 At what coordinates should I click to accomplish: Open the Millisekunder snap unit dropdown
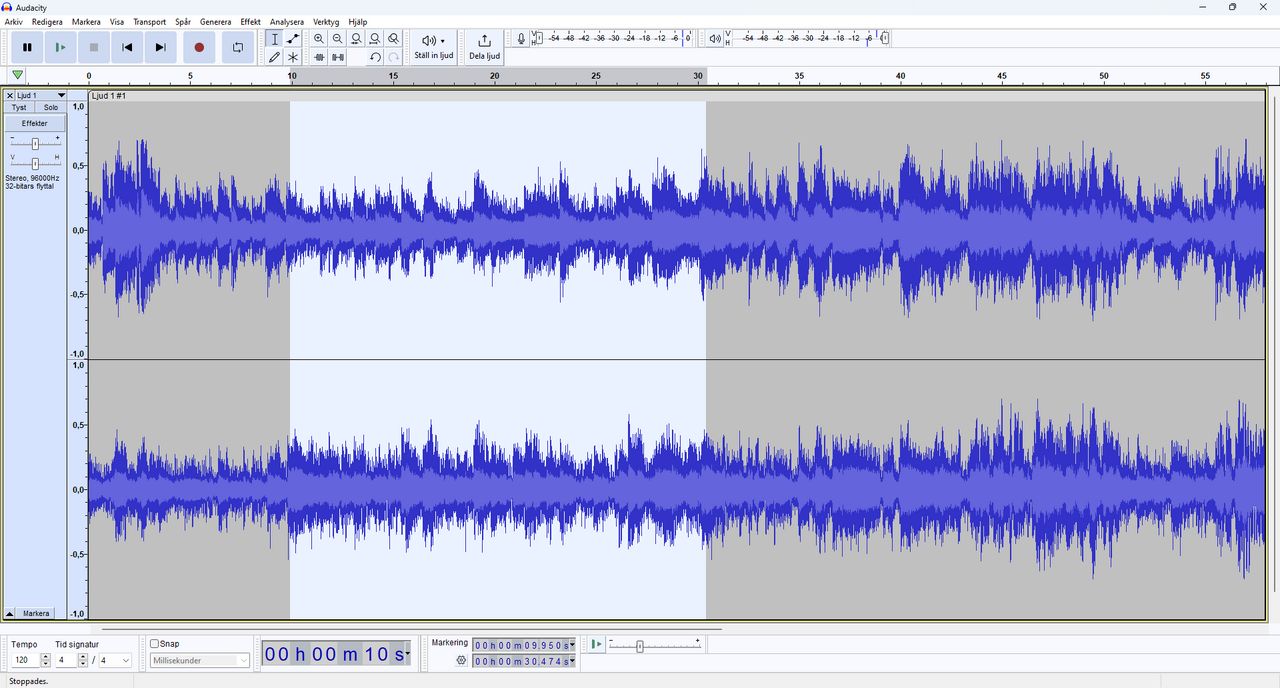[x=200, y=660]
